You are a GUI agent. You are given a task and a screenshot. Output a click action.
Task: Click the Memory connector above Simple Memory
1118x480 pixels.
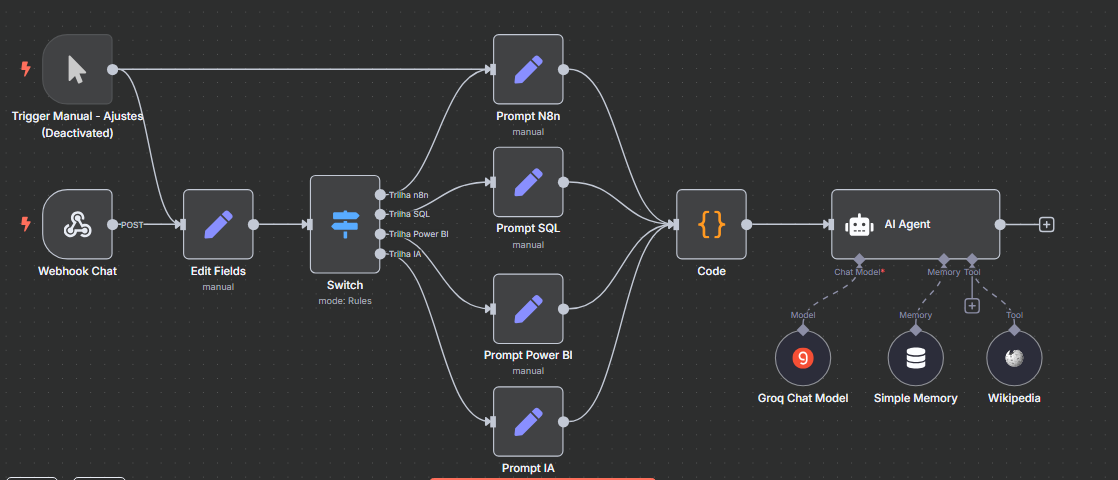click(916, 330)
